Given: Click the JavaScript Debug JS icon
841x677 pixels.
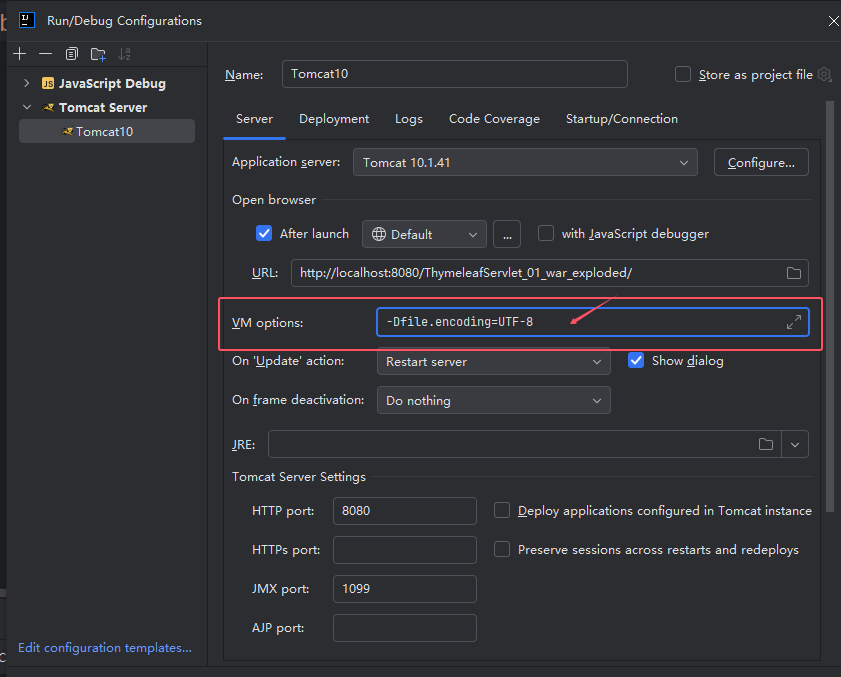Looking at the screenshot, I should pyautogui.click(x=48, y=83).
